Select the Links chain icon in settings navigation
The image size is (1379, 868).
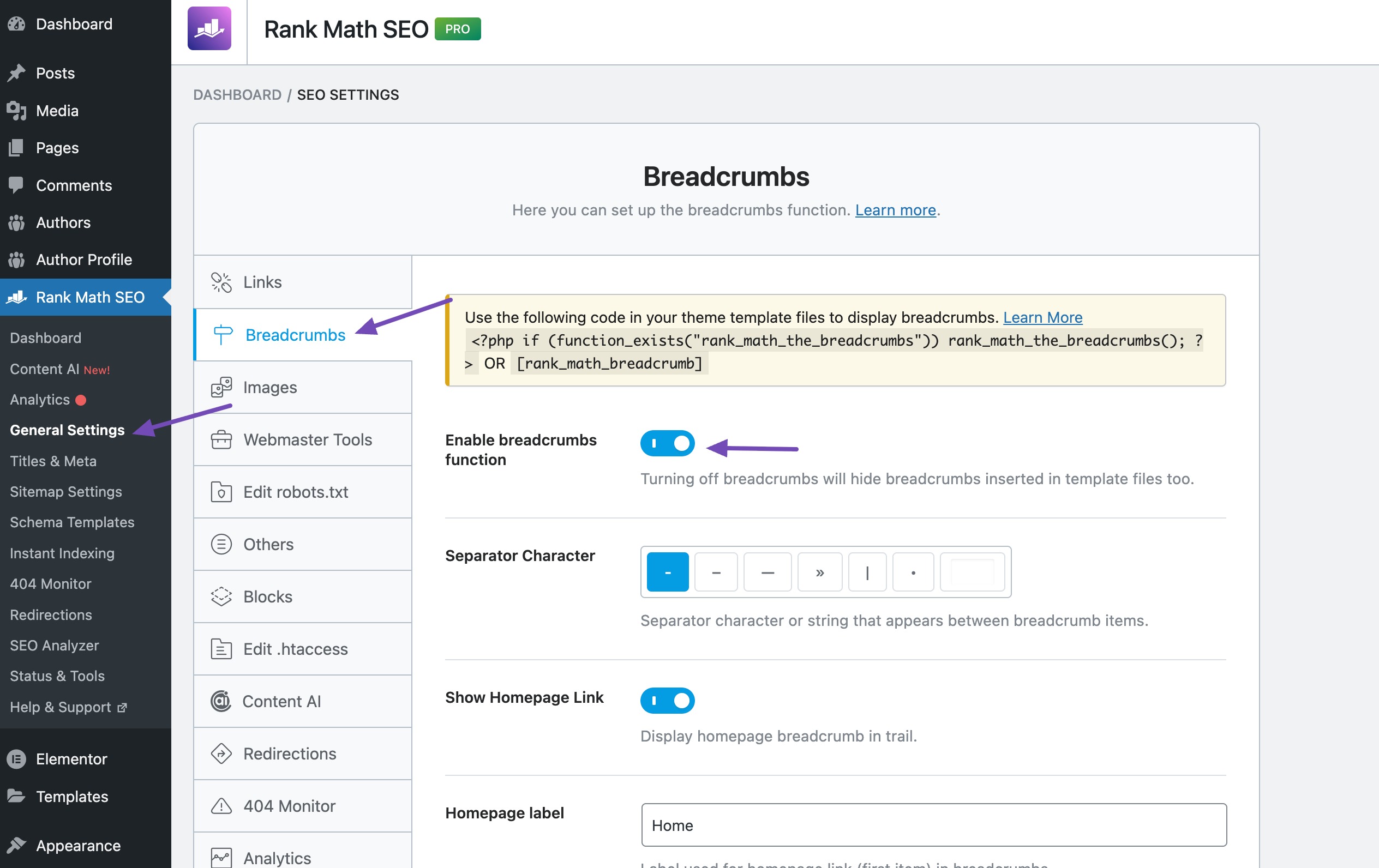(221, 282)
